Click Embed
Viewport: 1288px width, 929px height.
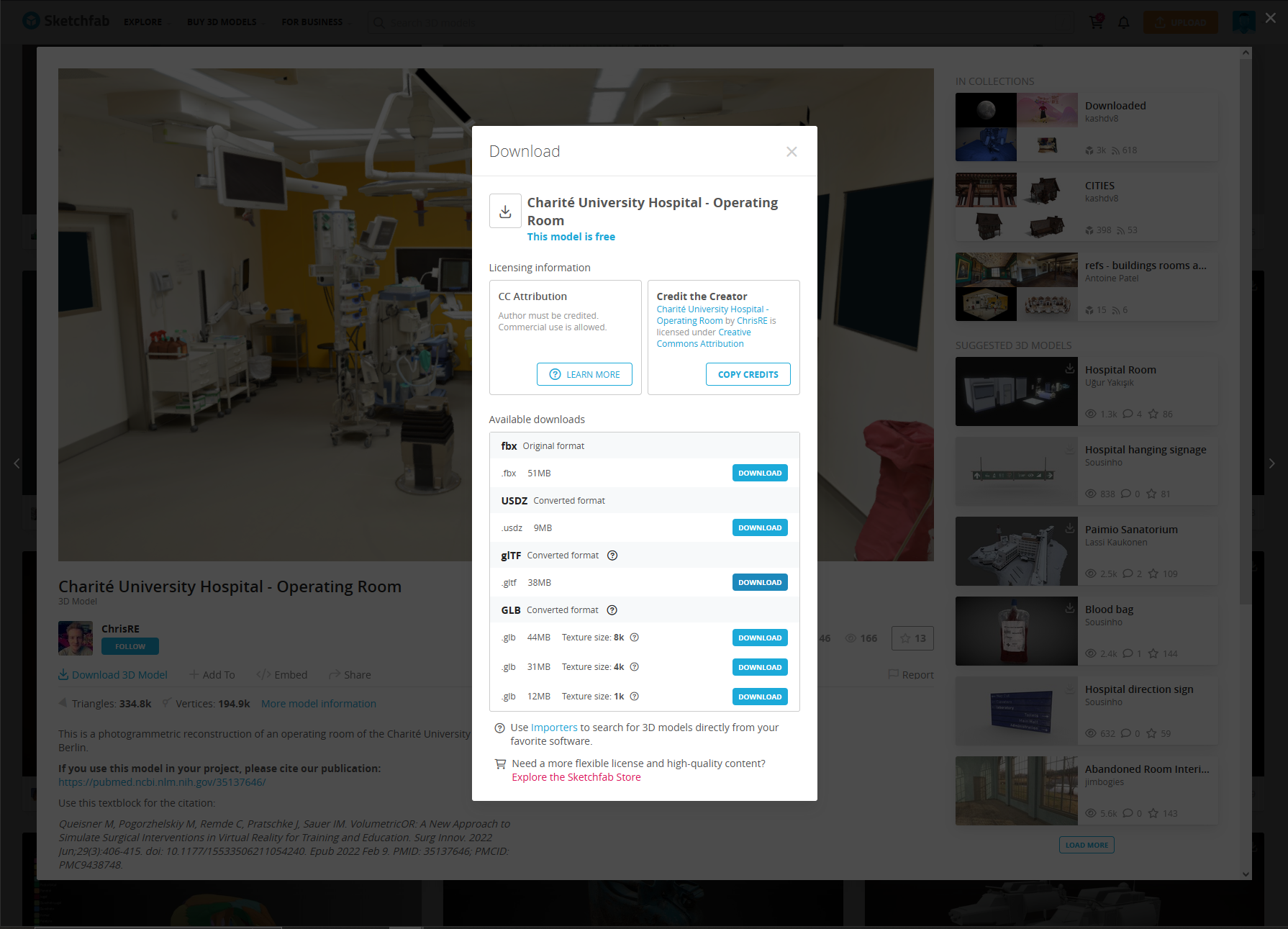point(282,675)
